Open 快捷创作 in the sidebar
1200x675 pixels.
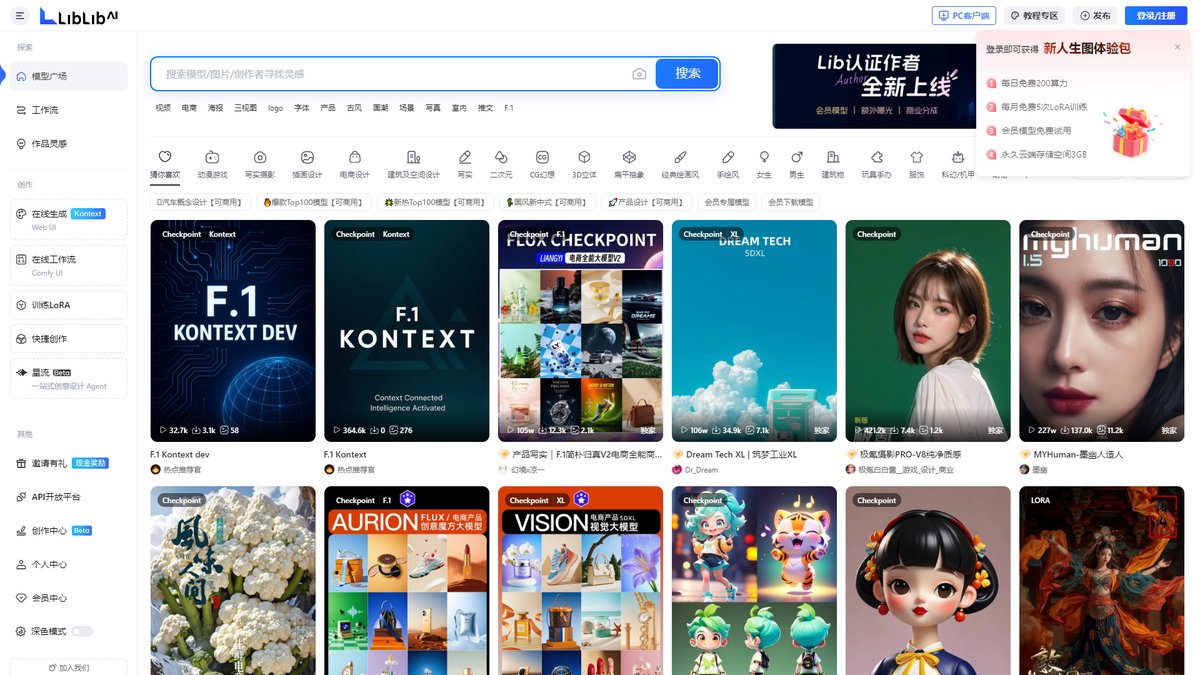69,339
